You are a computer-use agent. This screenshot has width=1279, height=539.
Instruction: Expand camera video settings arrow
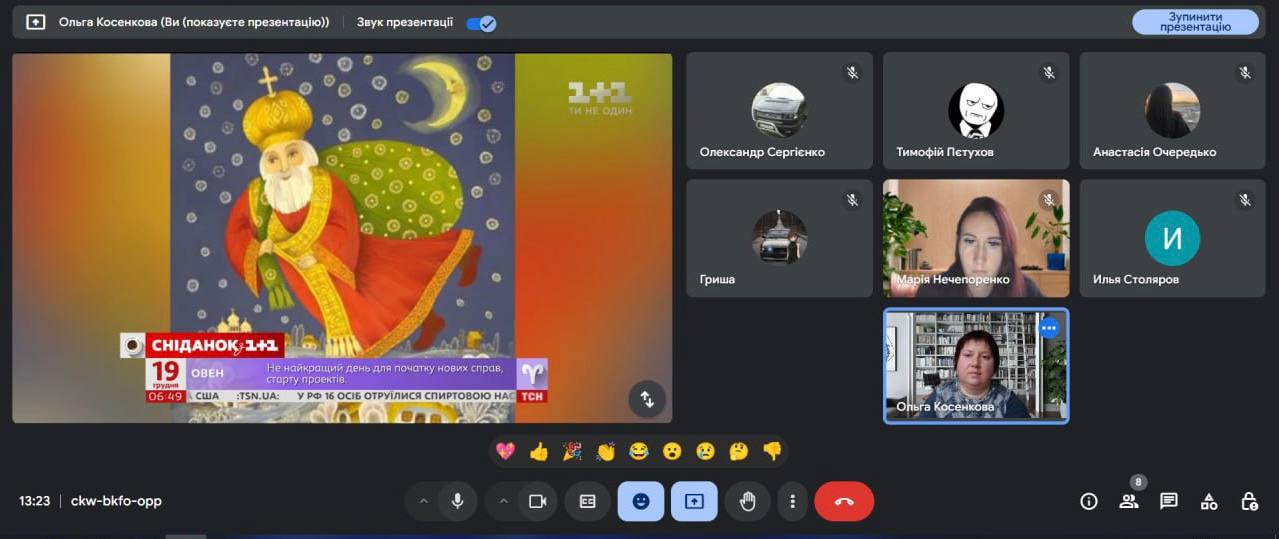[503, 501]
